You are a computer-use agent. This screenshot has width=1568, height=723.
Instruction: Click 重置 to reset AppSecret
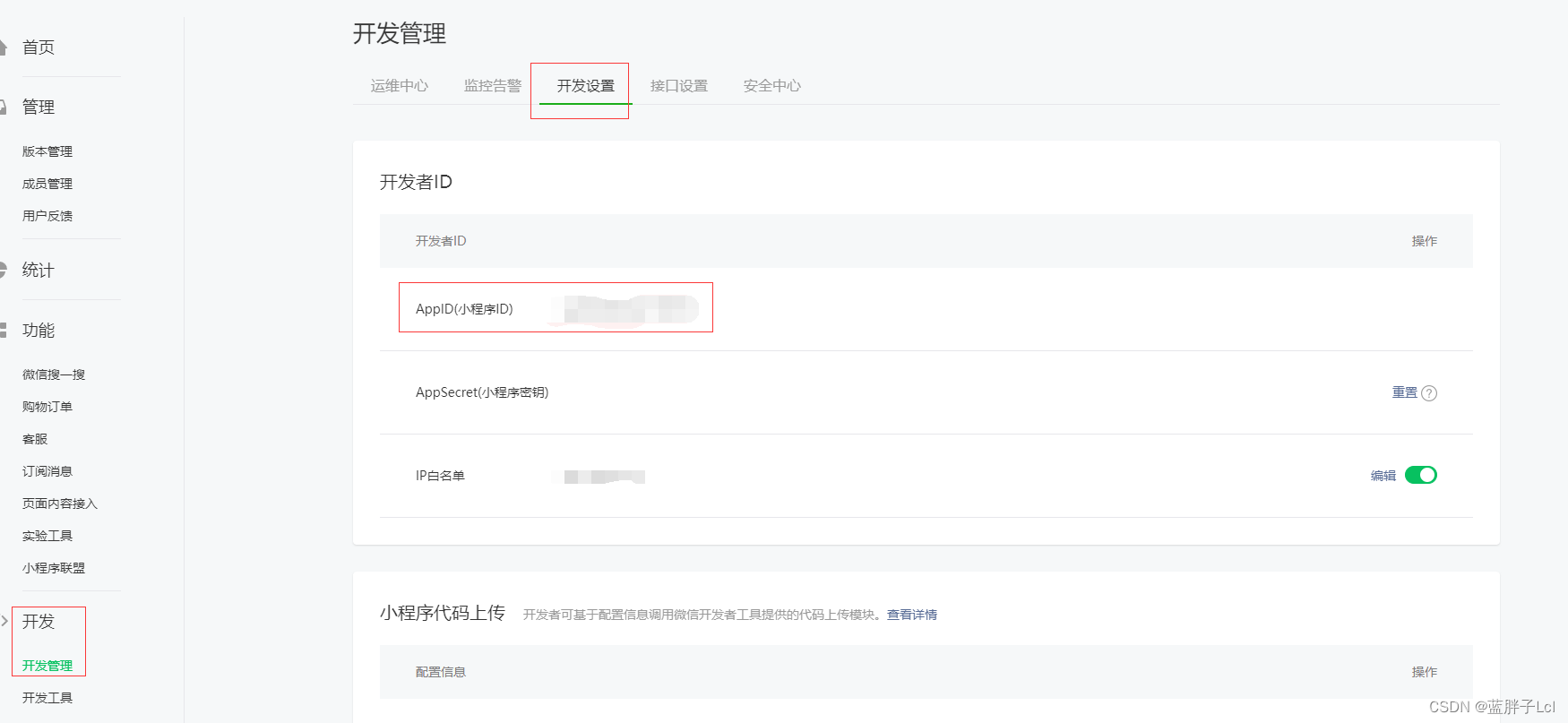[1405, 392]
